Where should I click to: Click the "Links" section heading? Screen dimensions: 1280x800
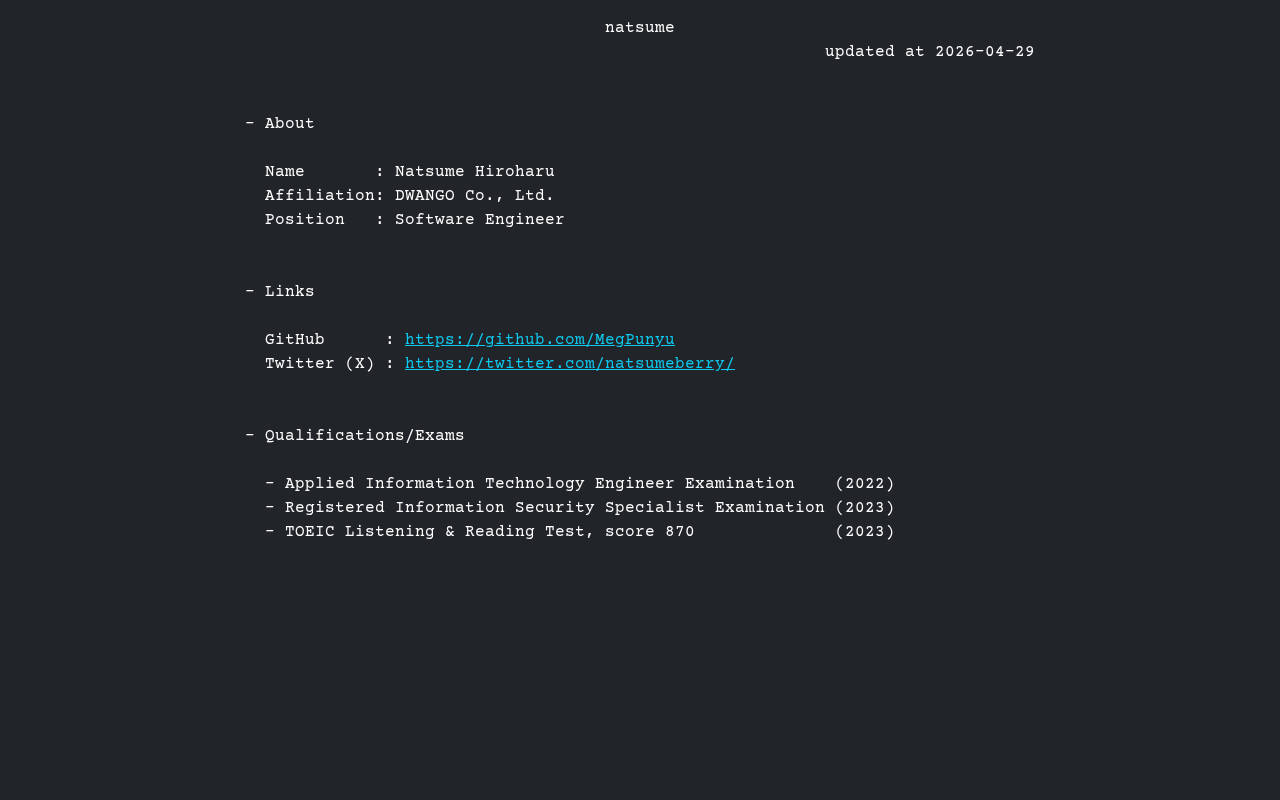click(x=289, y=292)
